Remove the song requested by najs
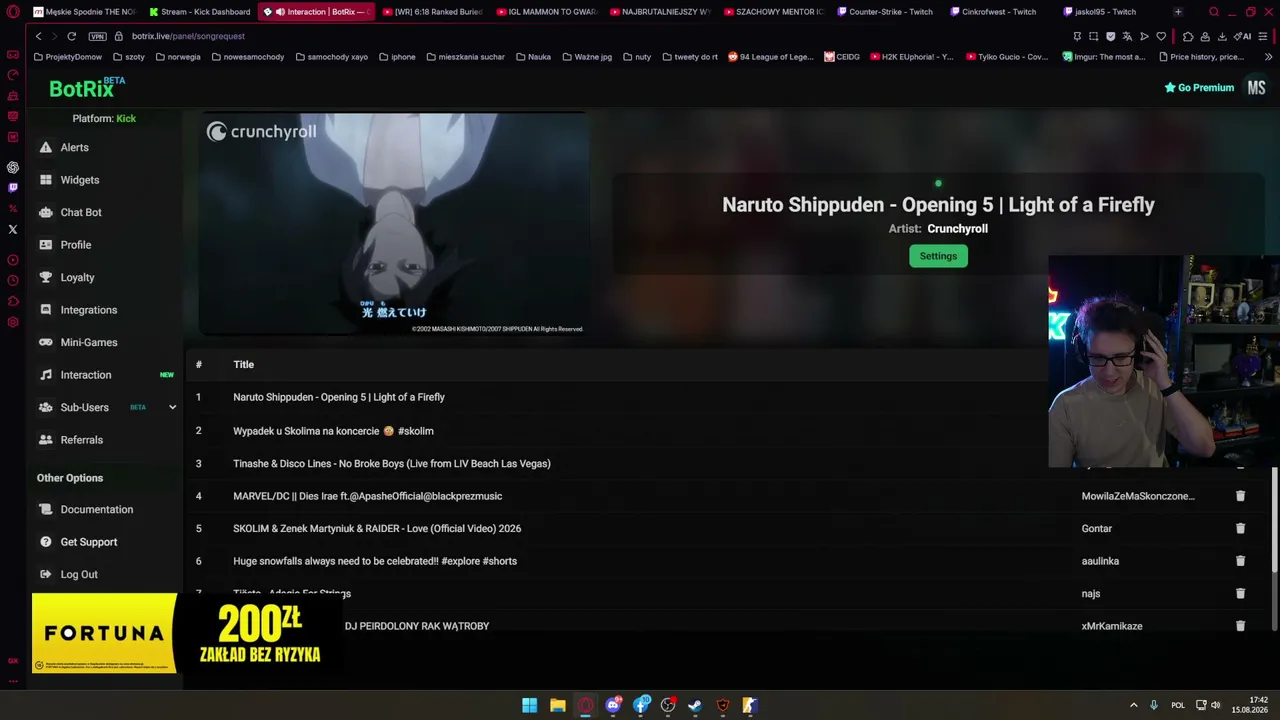Screen dimensions: 1280x720 coord(1240,593)
